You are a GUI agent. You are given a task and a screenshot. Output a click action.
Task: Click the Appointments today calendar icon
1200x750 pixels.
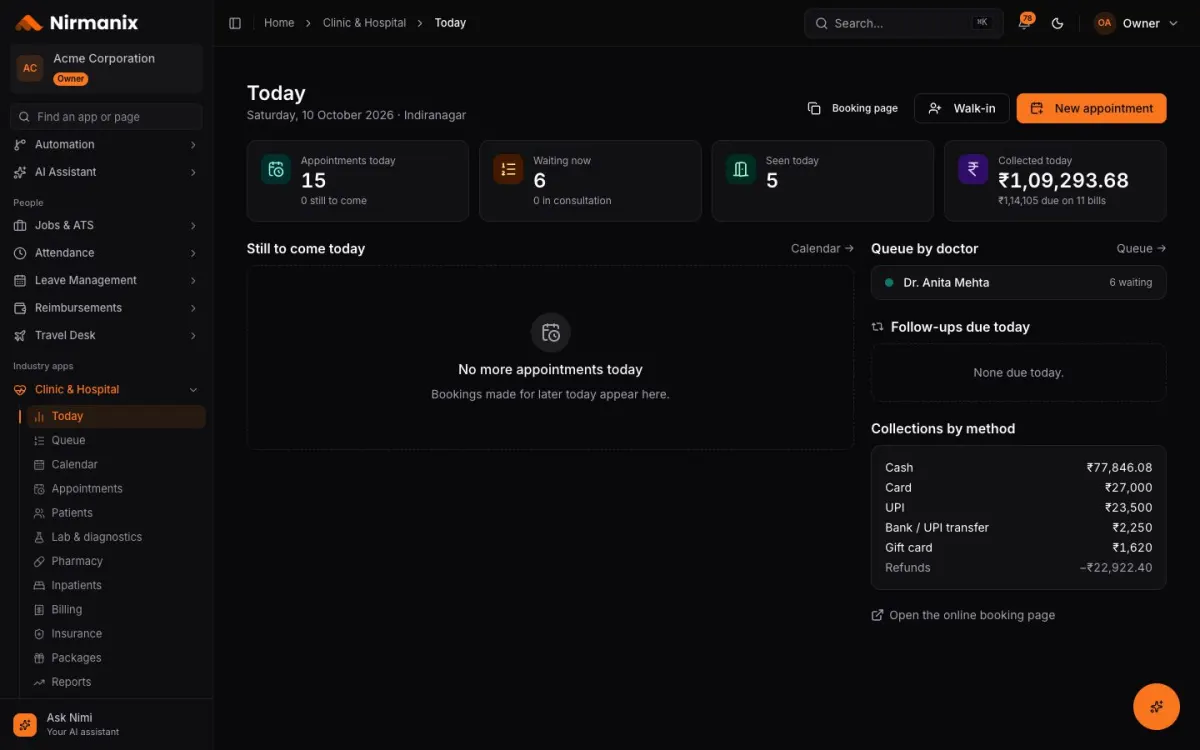(x=276, y=169)
